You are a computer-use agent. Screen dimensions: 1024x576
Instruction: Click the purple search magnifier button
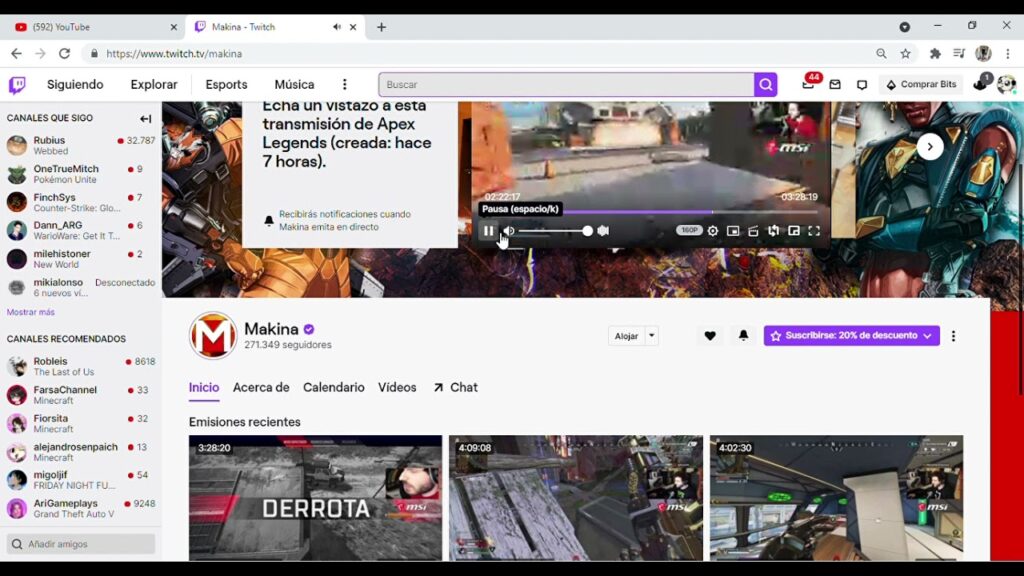765,84
